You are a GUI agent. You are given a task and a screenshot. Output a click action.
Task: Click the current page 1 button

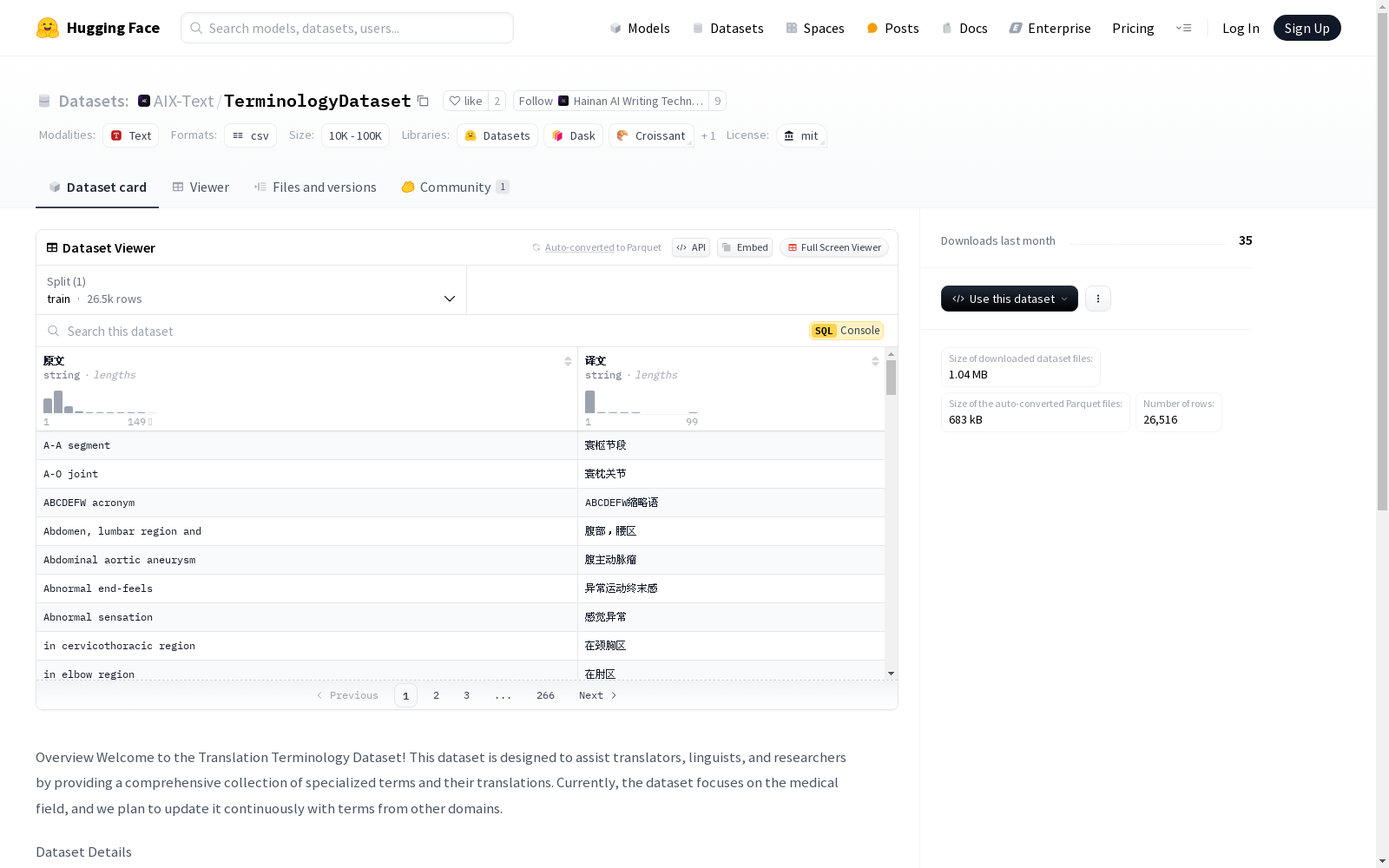405,695
